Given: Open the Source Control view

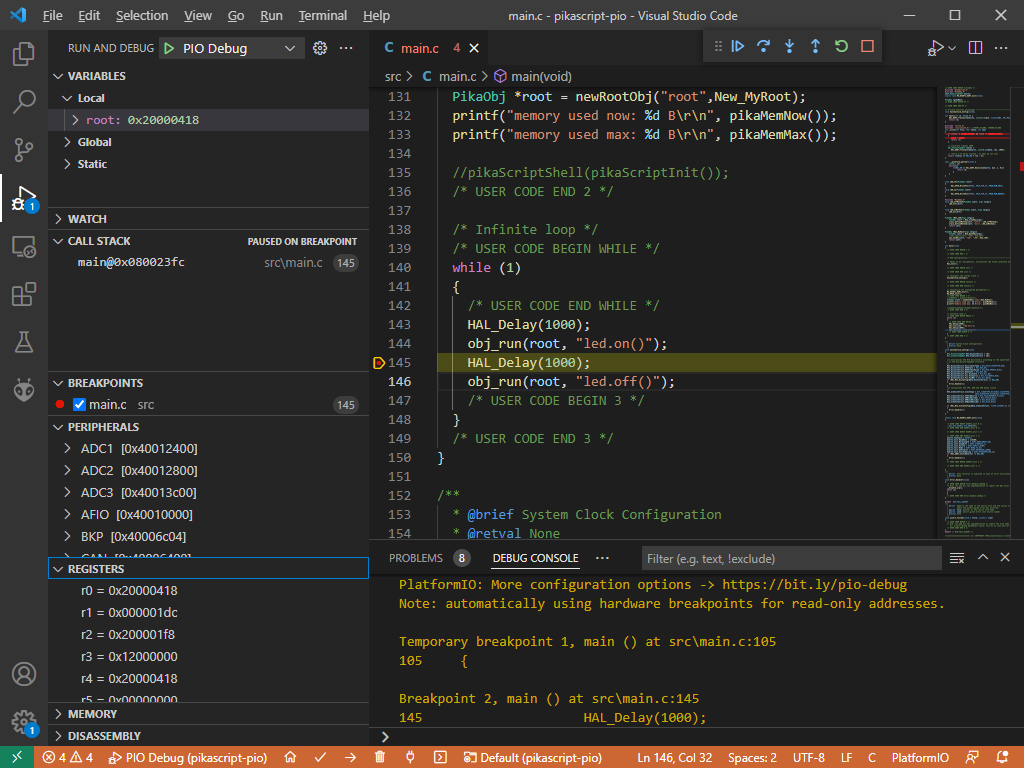Looking at the screenshot, I should (x=24, y=150).
